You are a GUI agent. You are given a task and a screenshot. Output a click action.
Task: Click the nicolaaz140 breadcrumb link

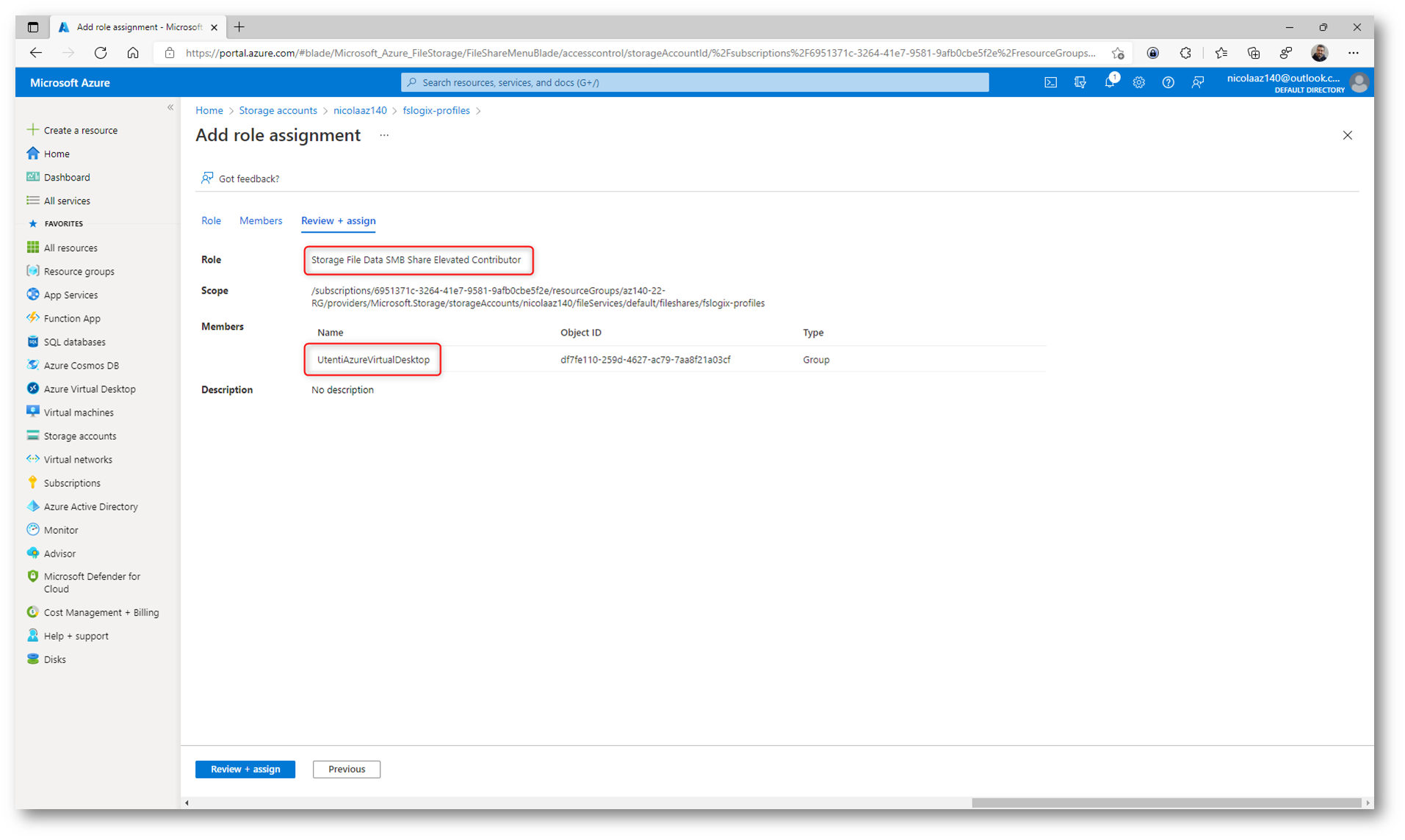pyautogui.click(x=359, y=110)
